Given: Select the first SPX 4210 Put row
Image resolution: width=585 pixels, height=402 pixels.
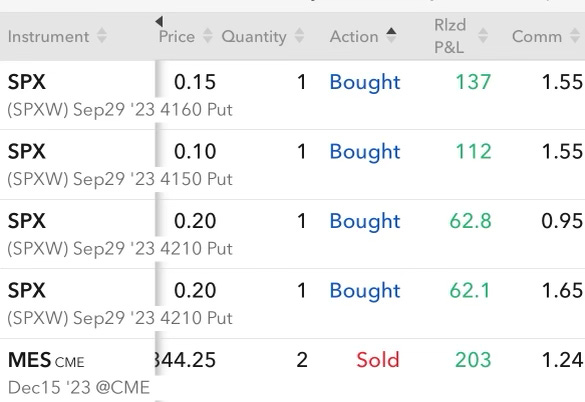Looking at the screenshot, I should (x=292, y=234).
